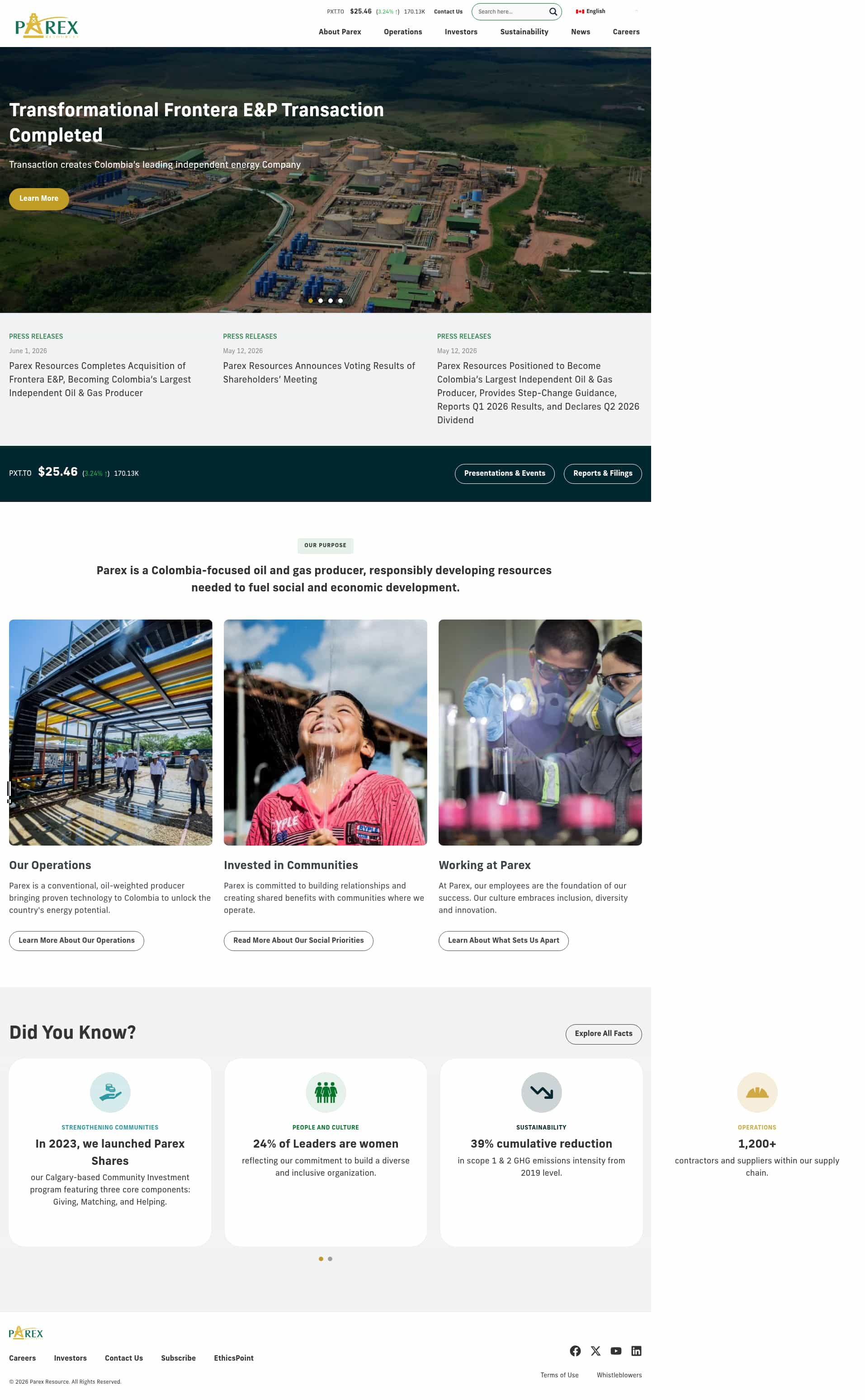Click Learn More About Our Operations
Viewport: 865px width, 1400px height.
pyautogui.click(x=77, y=940)
